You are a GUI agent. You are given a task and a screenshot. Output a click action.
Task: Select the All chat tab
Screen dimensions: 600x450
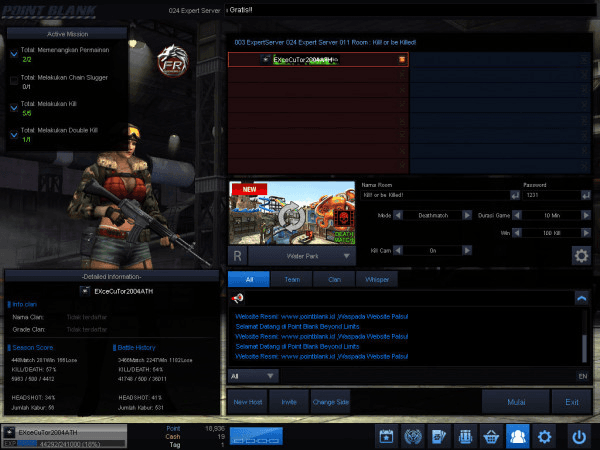[x=249, y=279]
